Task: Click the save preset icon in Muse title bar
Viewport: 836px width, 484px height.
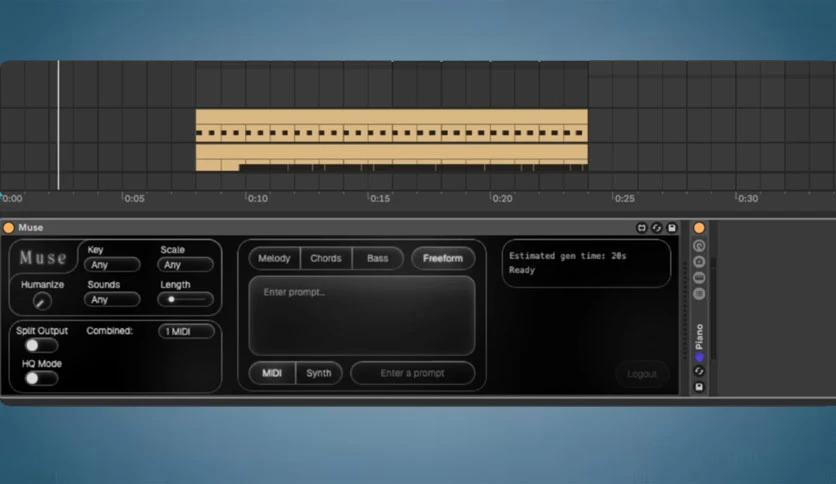Action: tap(671, 228)
